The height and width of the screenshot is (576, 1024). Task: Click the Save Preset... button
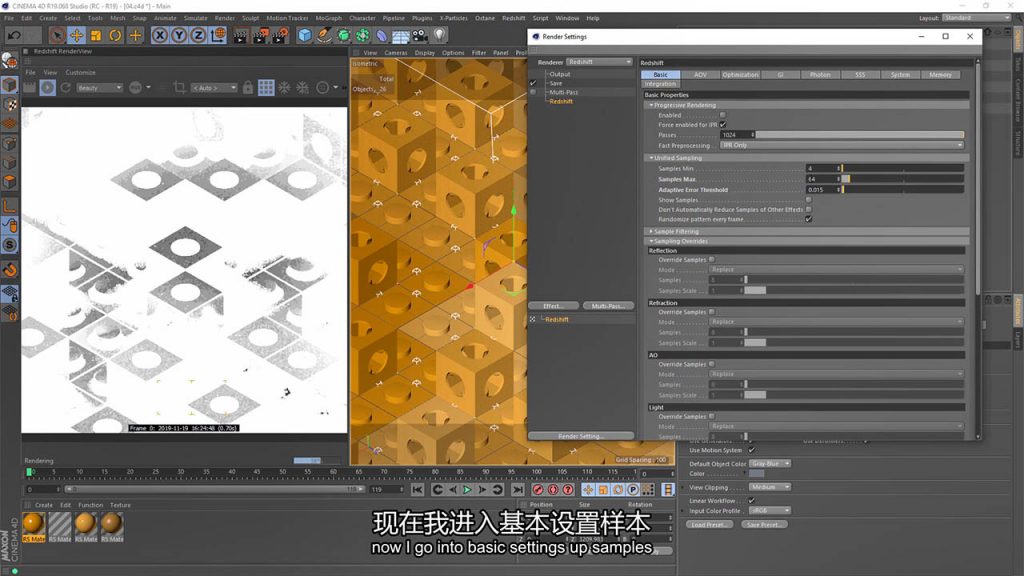(765, 524)
